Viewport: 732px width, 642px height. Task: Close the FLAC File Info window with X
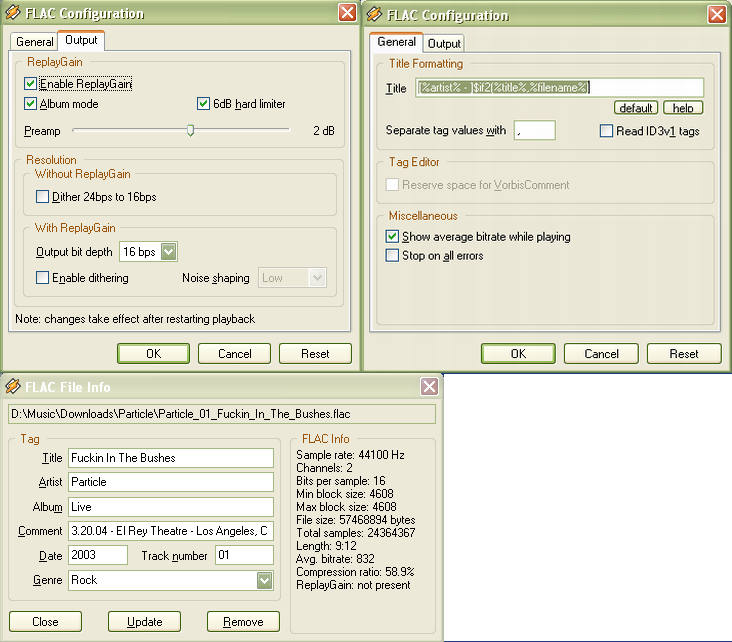pyautogui.click(x=429, y=386)
